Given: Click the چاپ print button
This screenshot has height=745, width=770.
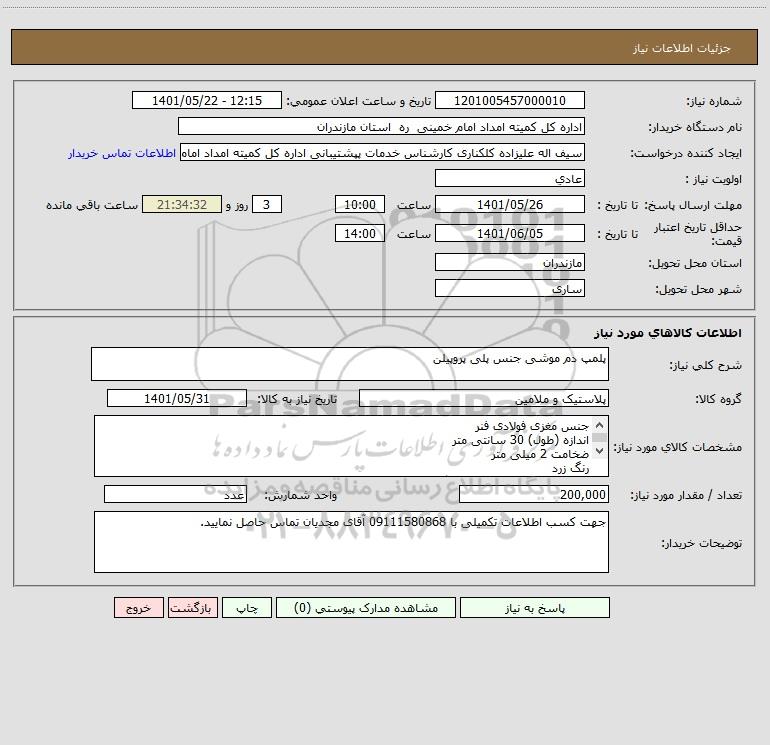Looking at the screenshot, I should point(247,608).
